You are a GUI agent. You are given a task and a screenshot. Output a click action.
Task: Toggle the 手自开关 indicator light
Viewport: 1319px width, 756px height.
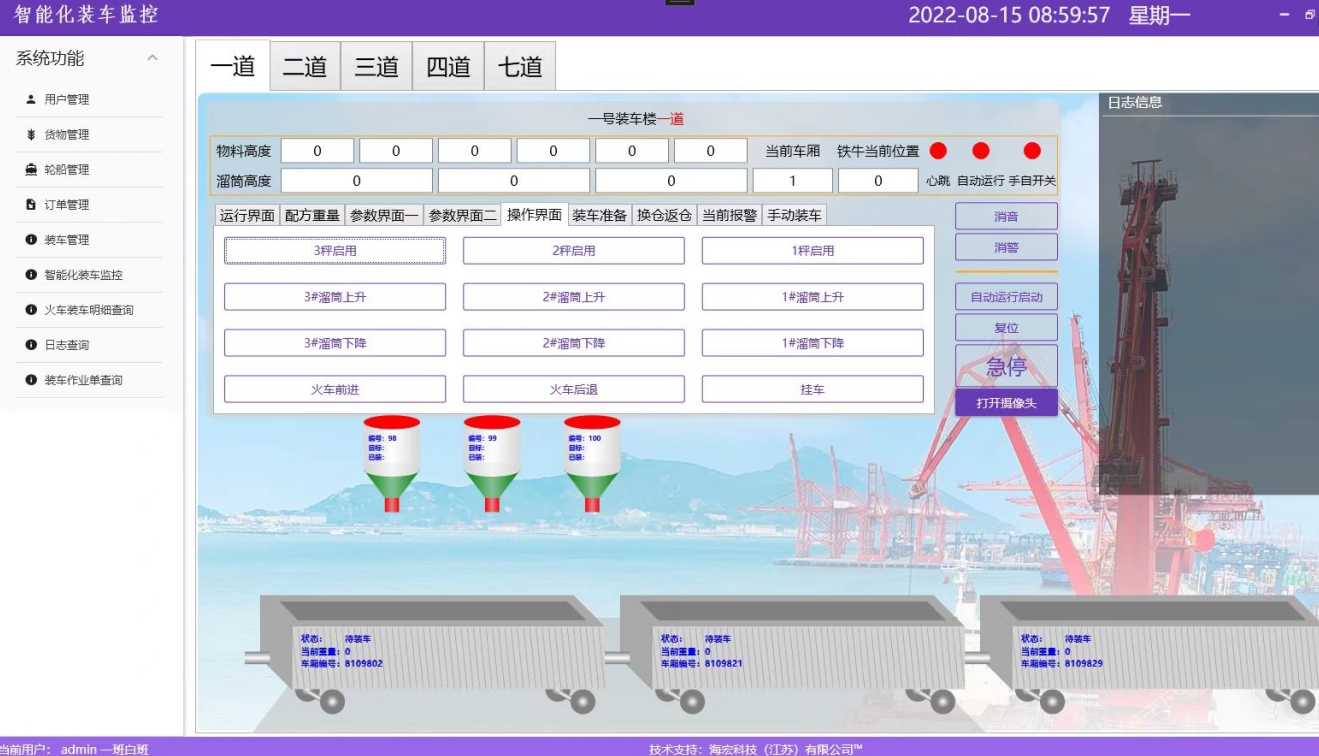click(1032, 151)
